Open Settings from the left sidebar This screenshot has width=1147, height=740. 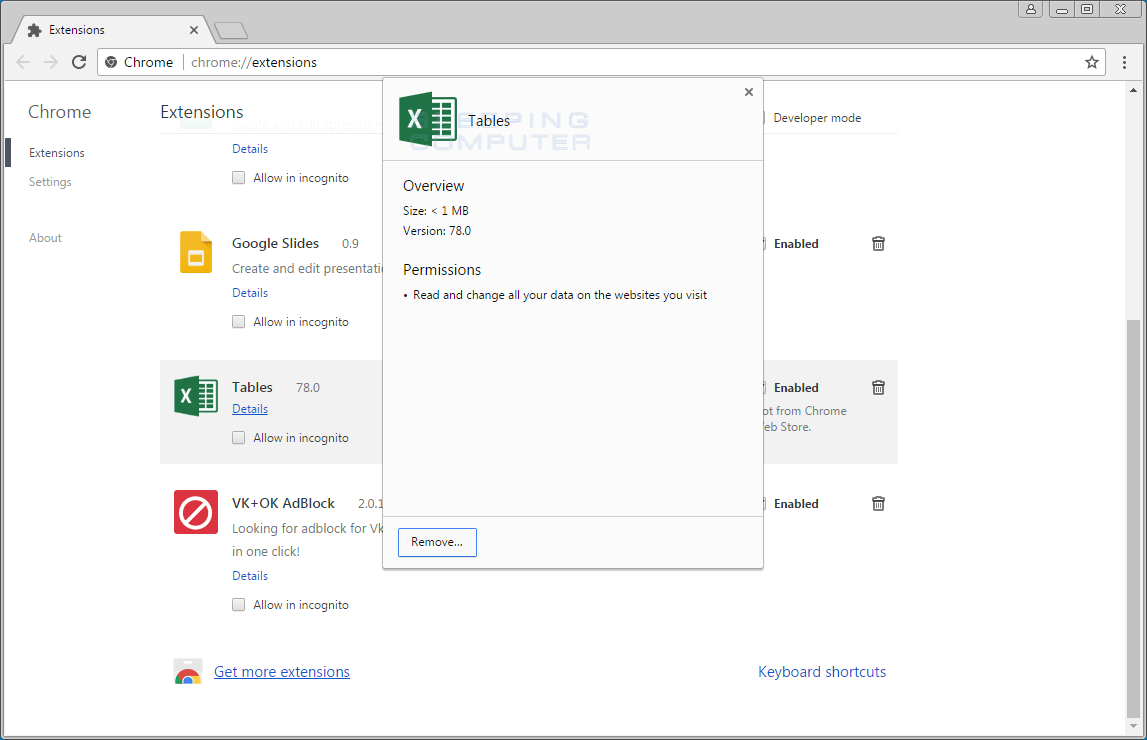coord(50,181)
